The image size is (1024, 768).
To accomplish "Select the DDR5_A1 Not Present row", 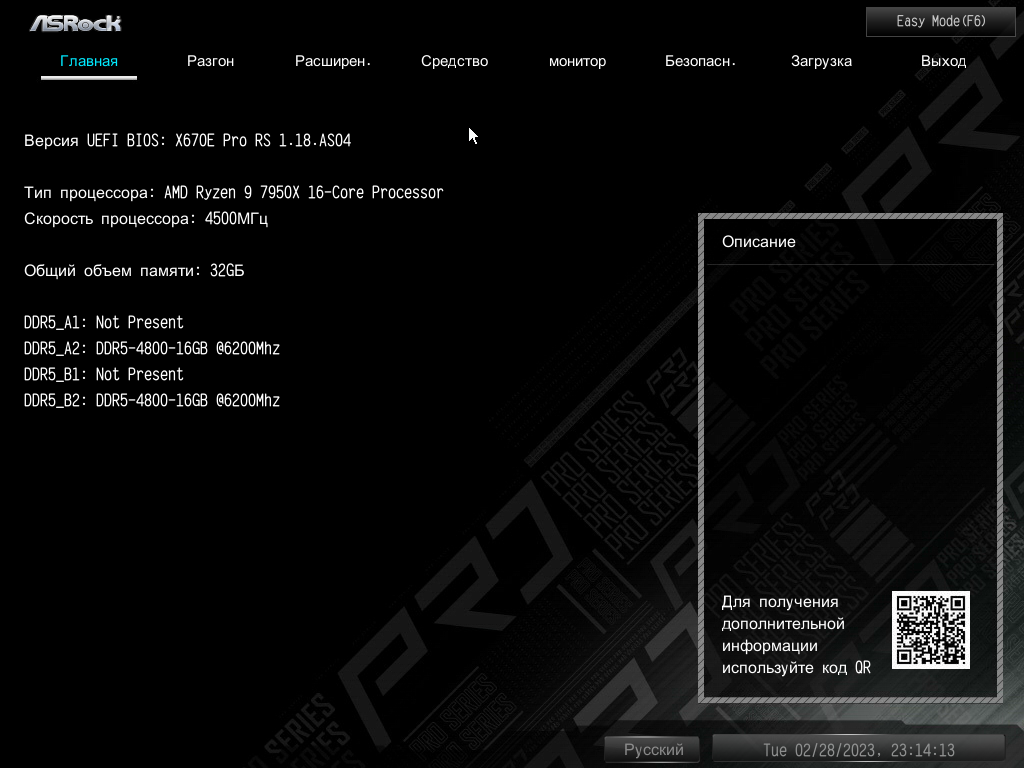I will (104, 323).
